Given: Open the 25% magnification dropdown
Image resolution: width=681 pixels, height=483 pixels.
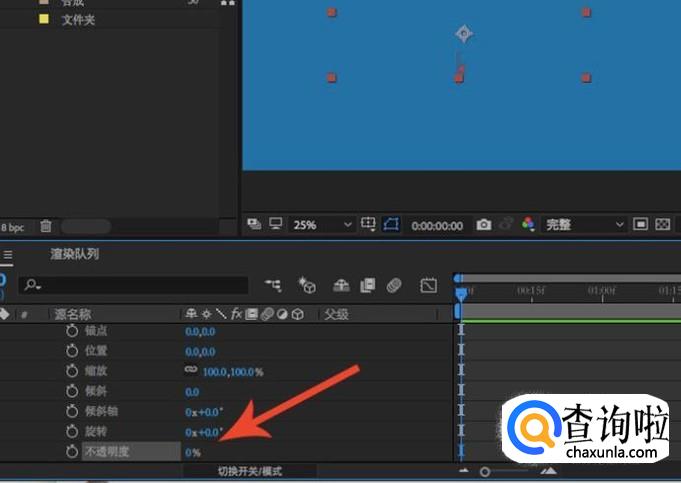Looking at the screenshot, I should [322, 225].
